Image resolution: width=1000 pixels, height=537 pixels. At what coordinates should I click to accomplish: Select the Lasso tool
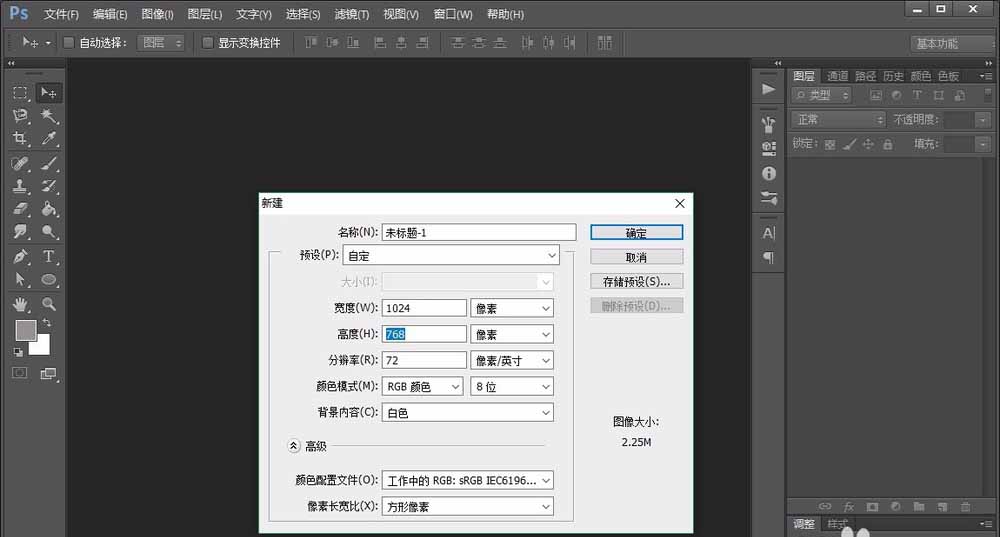click(x=20, y=115)
